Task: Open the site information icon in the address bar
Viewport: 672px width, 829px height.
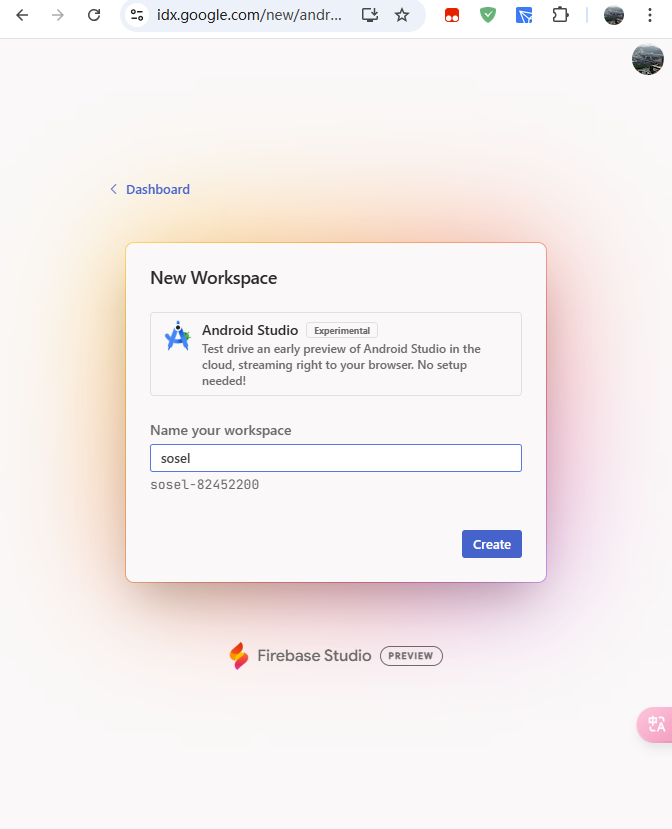Action: pyautogui.click(x=137, y=15)
